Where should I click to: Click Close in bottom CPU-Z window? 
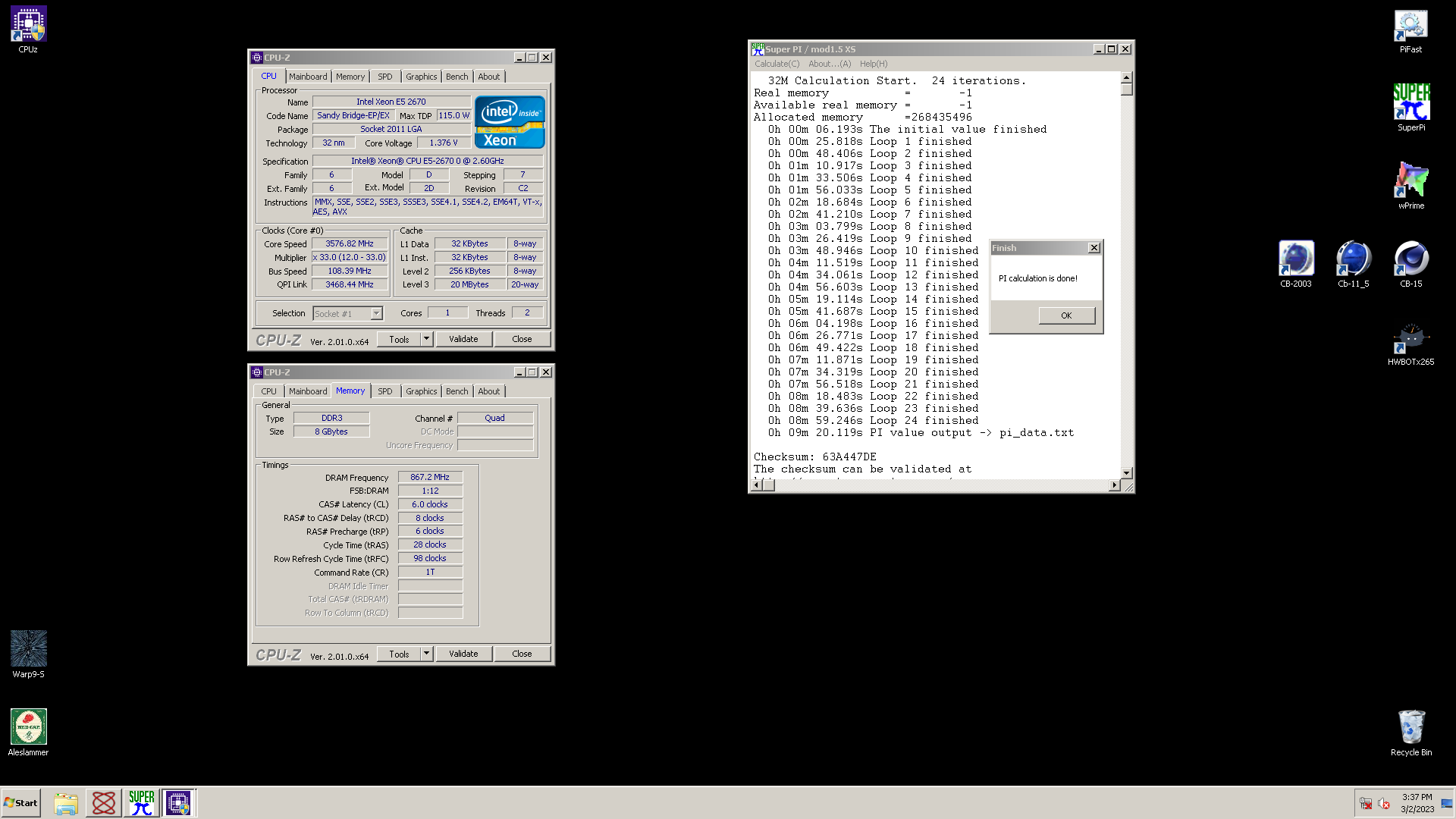tap(522, 654)
